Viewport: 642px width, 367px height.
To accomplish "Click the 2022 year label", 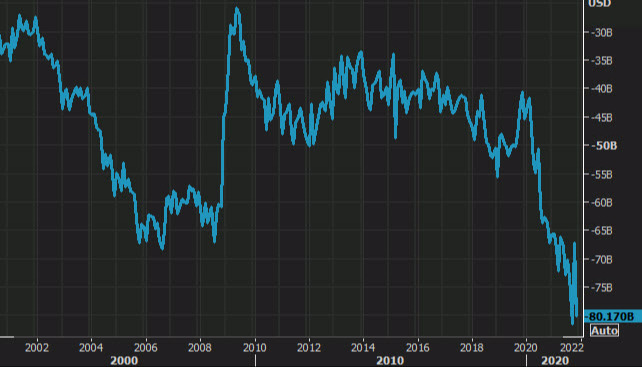I will click(x=572, y=348).
